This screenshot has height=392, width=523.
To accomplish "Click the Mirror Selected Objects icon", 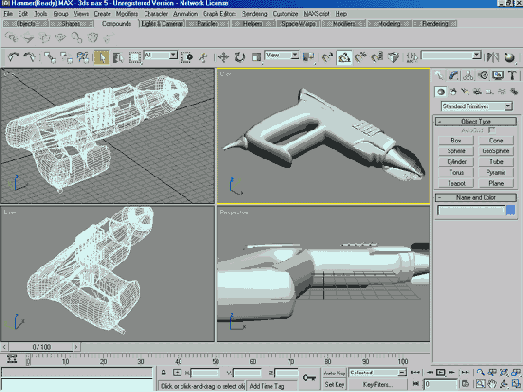I will (492, 57).
